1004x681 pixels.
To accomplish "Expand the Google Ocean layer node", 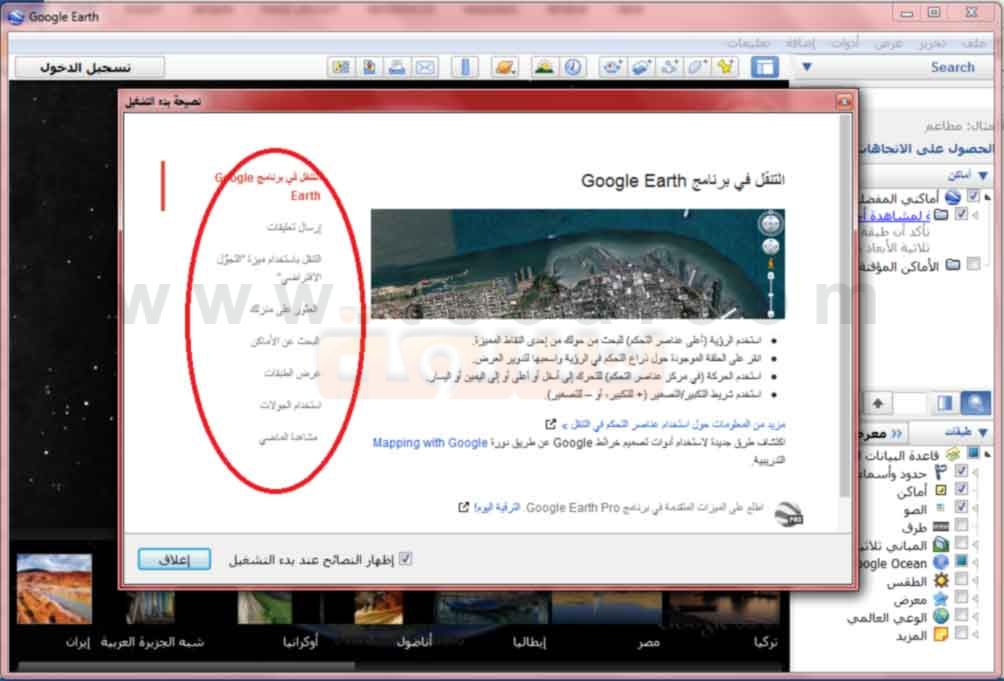I will coord(976,563).
